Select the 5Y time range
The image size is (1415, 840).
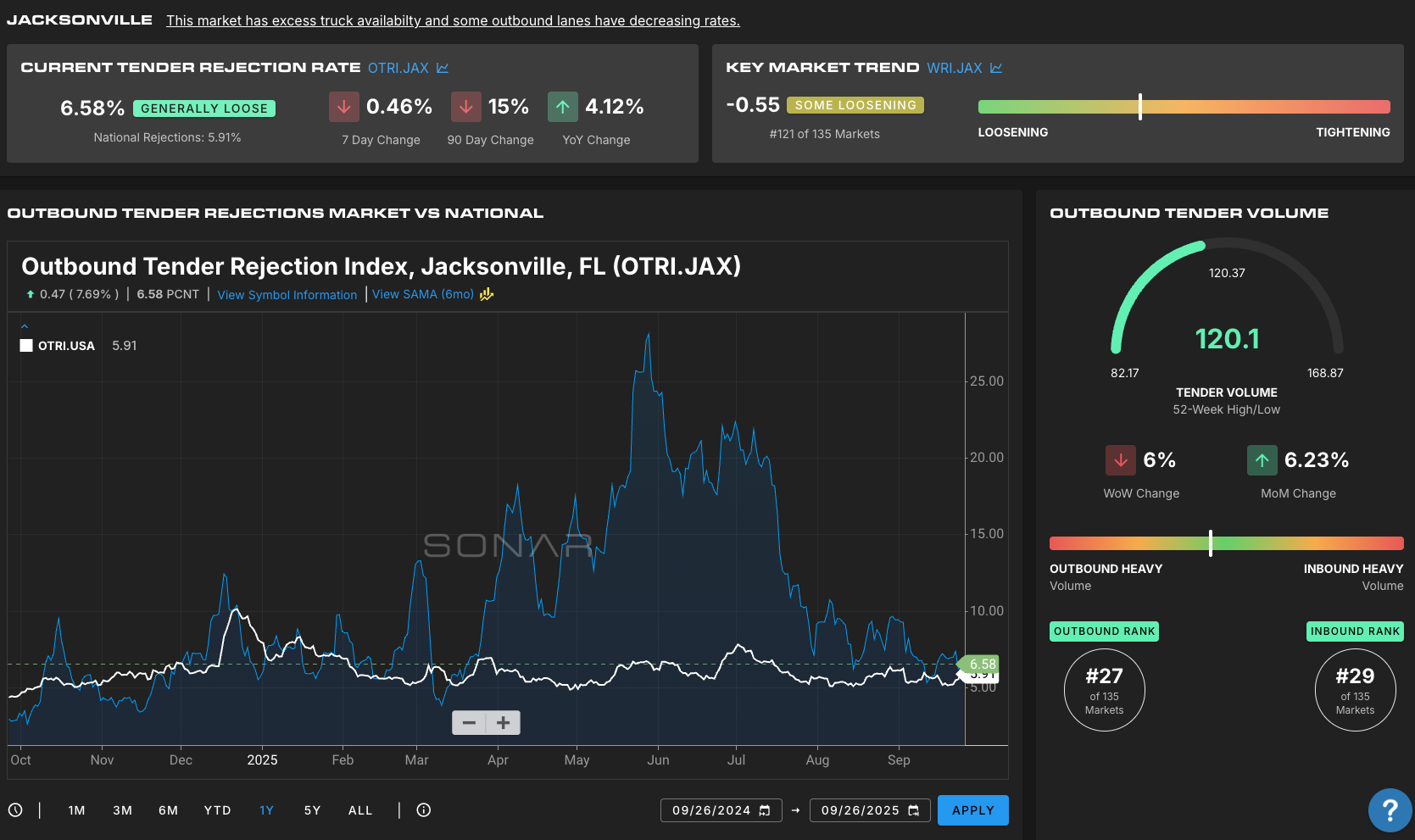[312, 810]
